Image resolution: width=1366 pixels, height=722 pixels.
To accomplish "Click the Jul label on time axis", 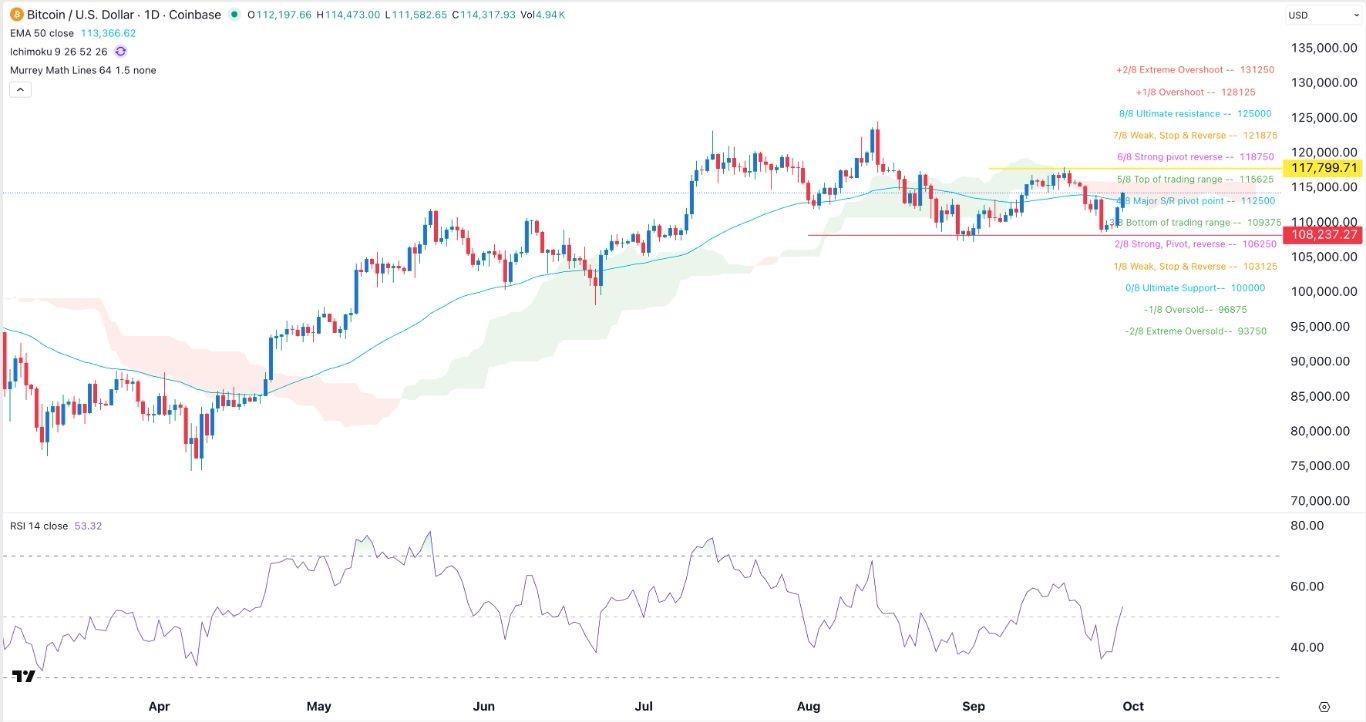I will [x=643, y=706].
